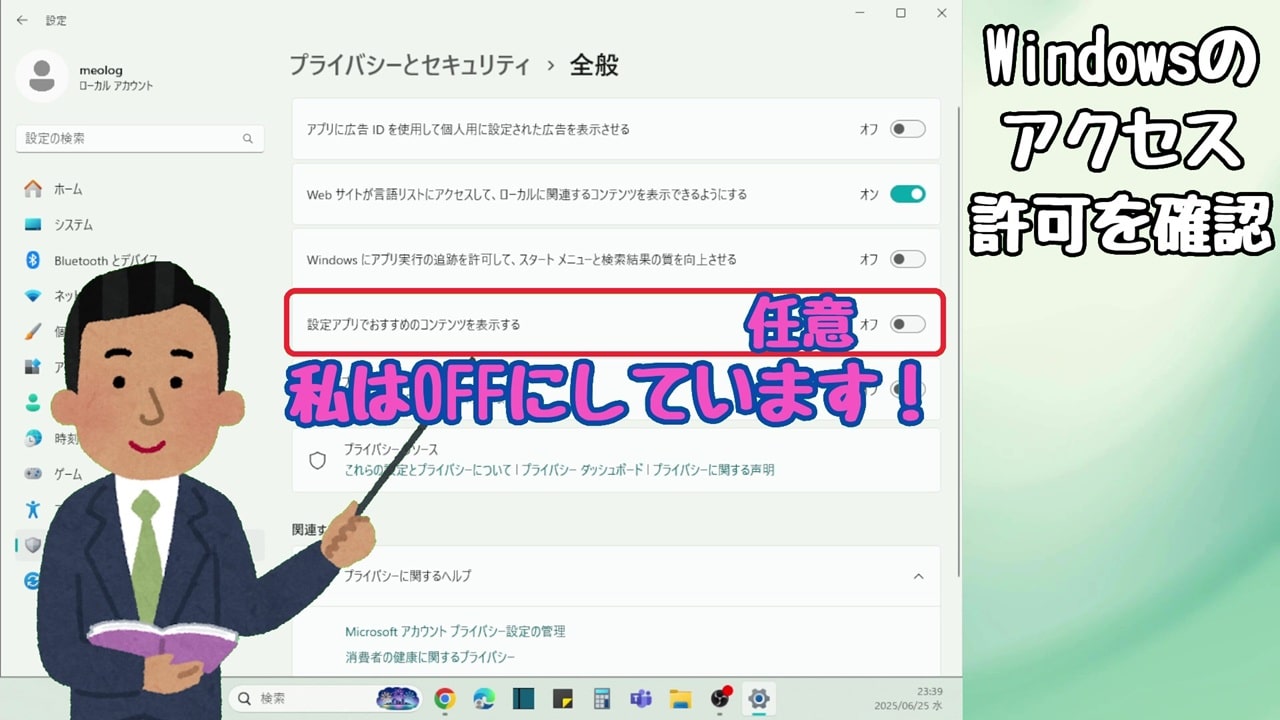
Task: Toggle the advertising ID personalized ads switch
Action: (908, 129)
